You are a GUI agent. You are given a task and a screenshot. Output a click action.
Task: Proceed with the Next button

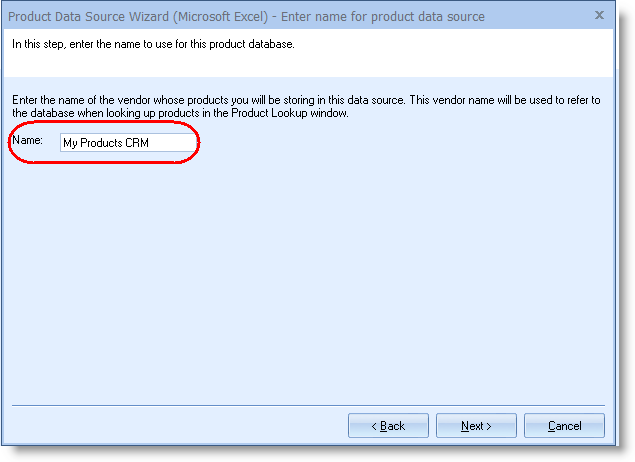(x=476, y=426)
